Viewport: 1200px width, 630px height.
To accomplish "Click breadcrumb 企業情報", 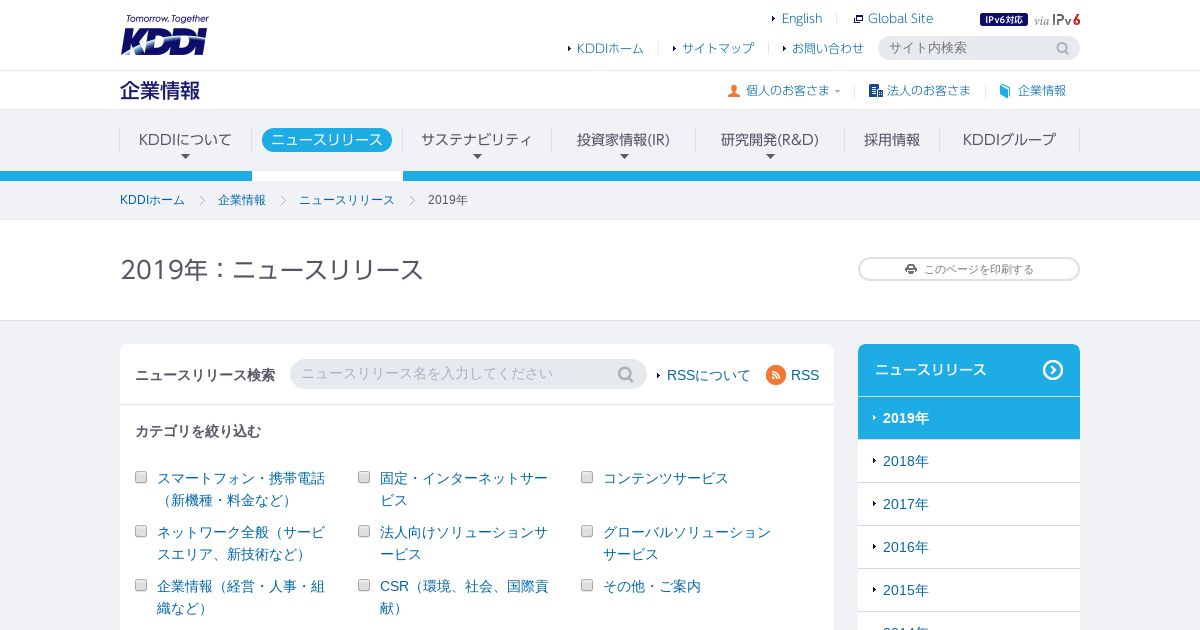I will click(x=242, y=200).
